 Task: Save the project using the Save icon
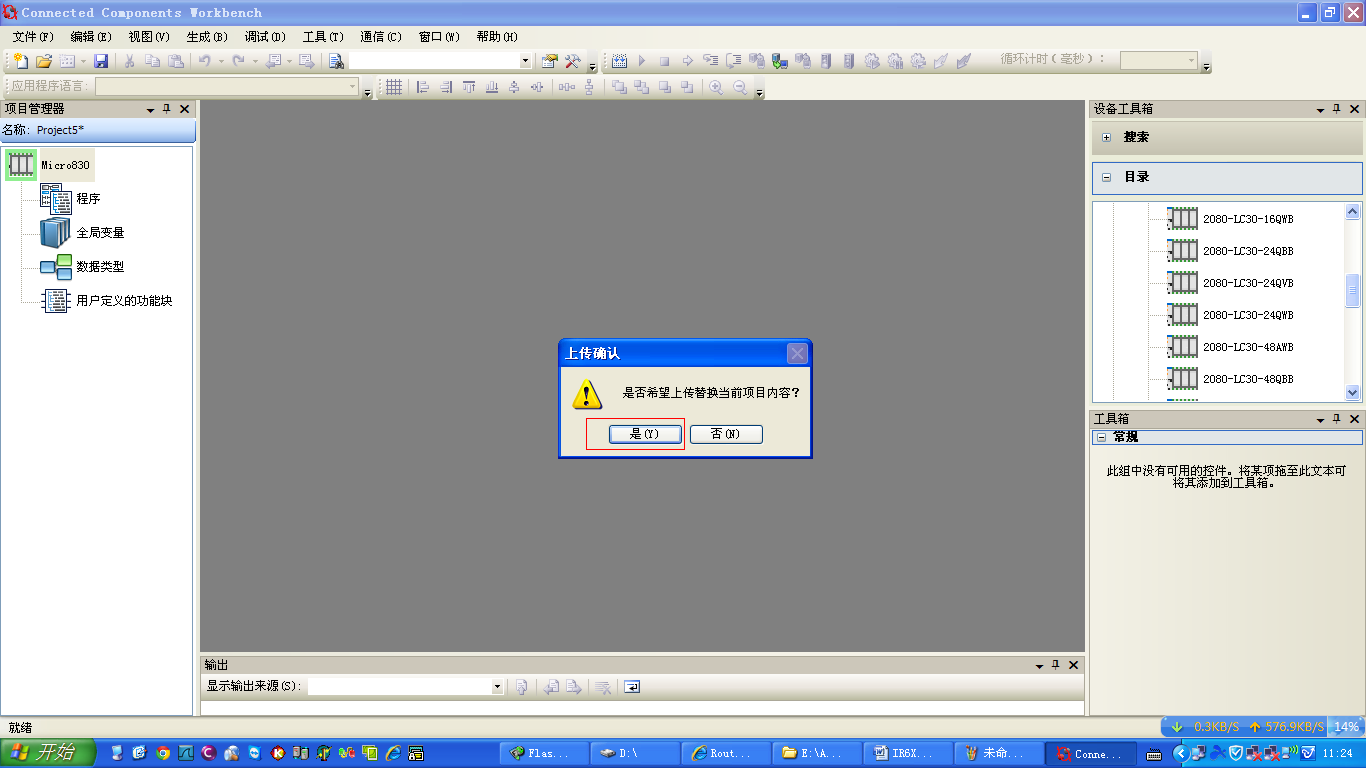pyautogui.click(x=100, y=60)
